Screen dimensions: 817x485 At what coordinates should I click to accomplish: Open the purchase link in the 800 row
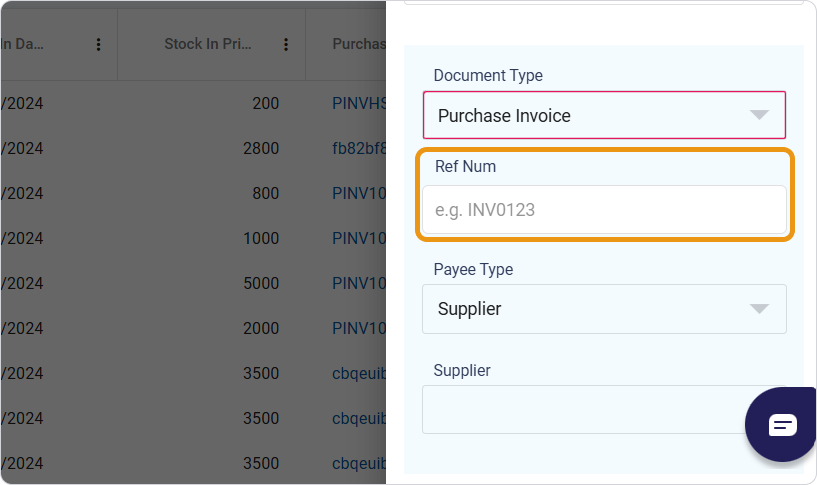coord(360,193)
